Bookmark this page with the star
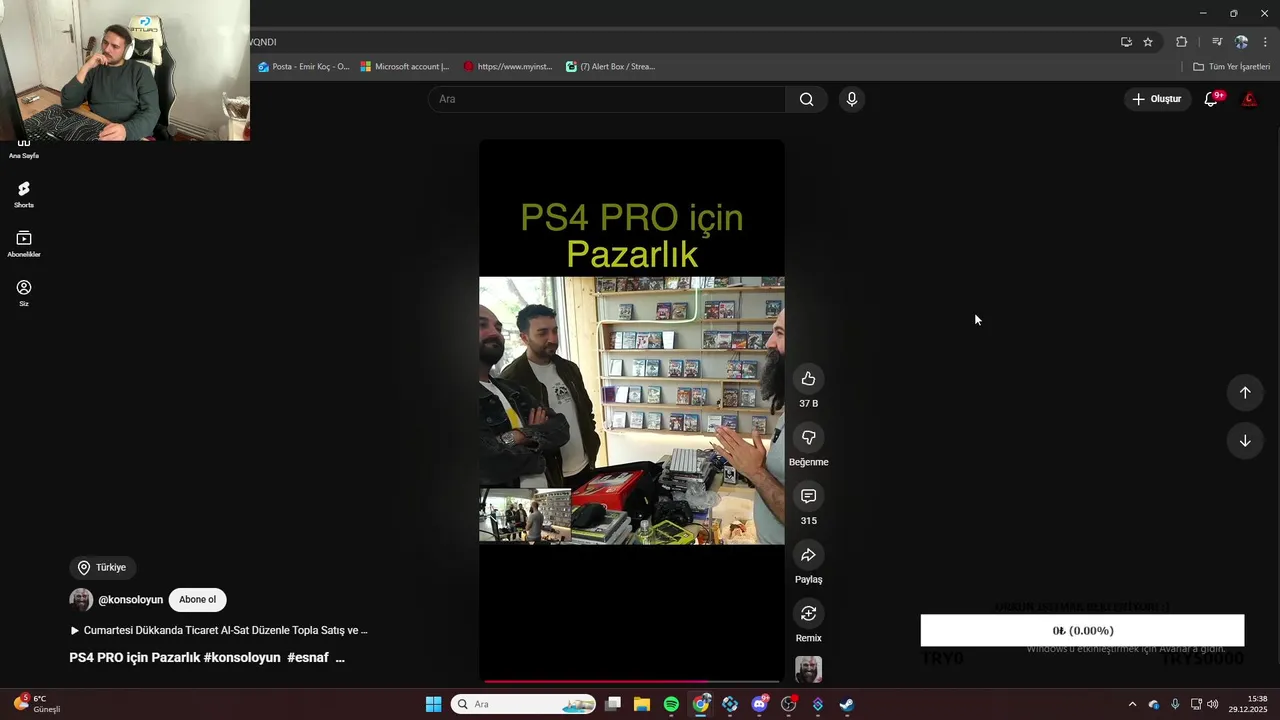1280x720 pixels. 1148,42
